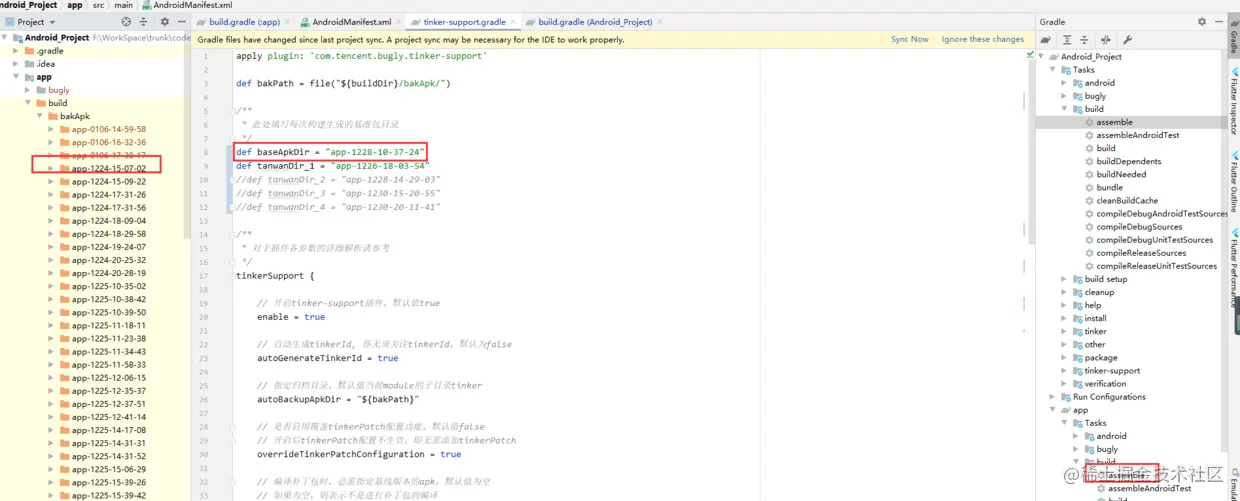
Task: Expand the app-1224-17-31-26 folder
Action: [x=51, y=195]
